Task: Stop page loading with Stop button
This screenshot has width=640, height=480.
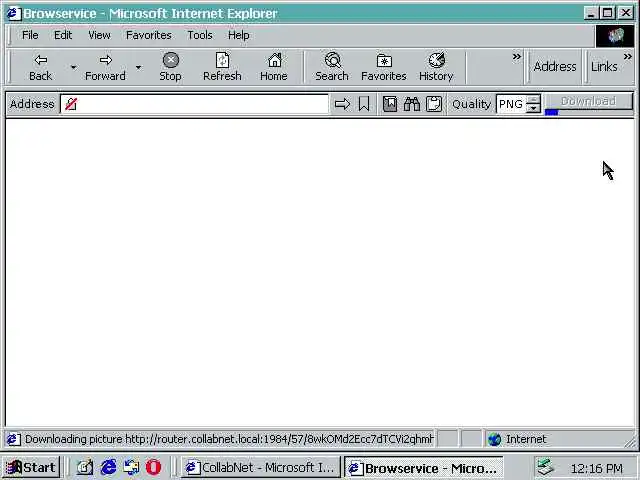Action: pyautogui.click(x=171, y=67)
